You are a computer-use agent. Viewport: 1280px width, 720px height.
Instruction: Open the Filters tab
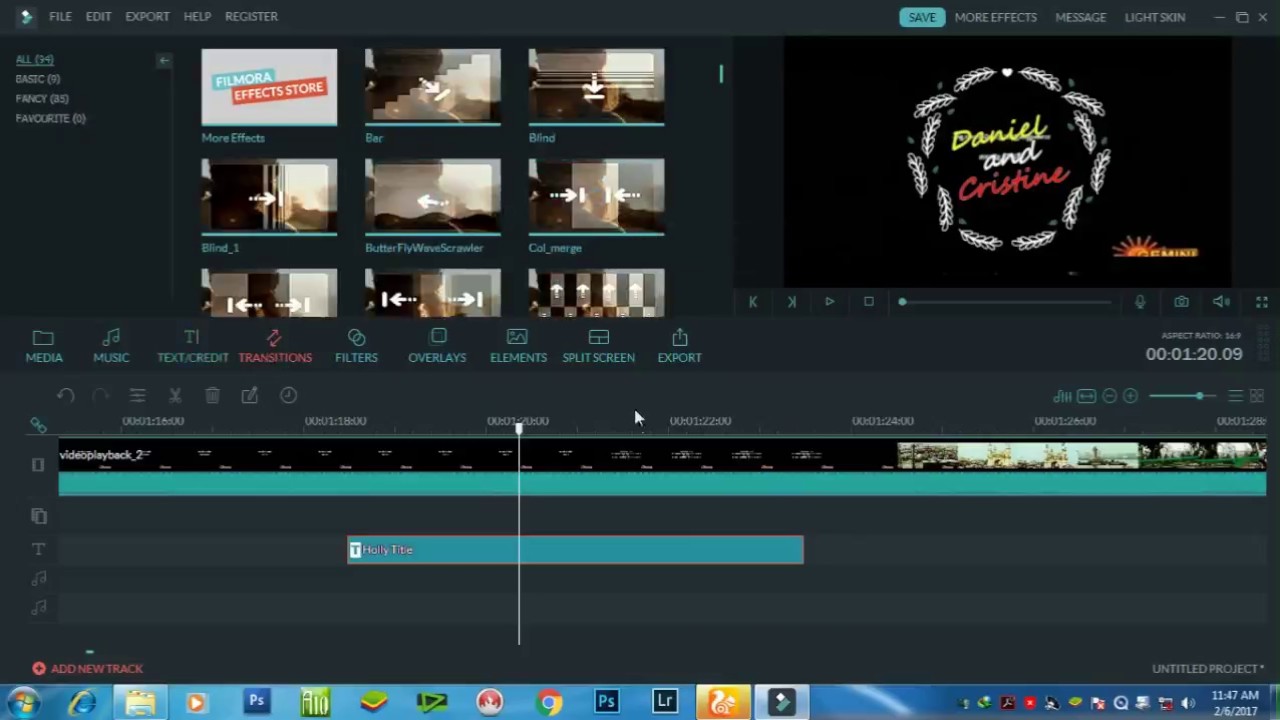coord(356,346)
